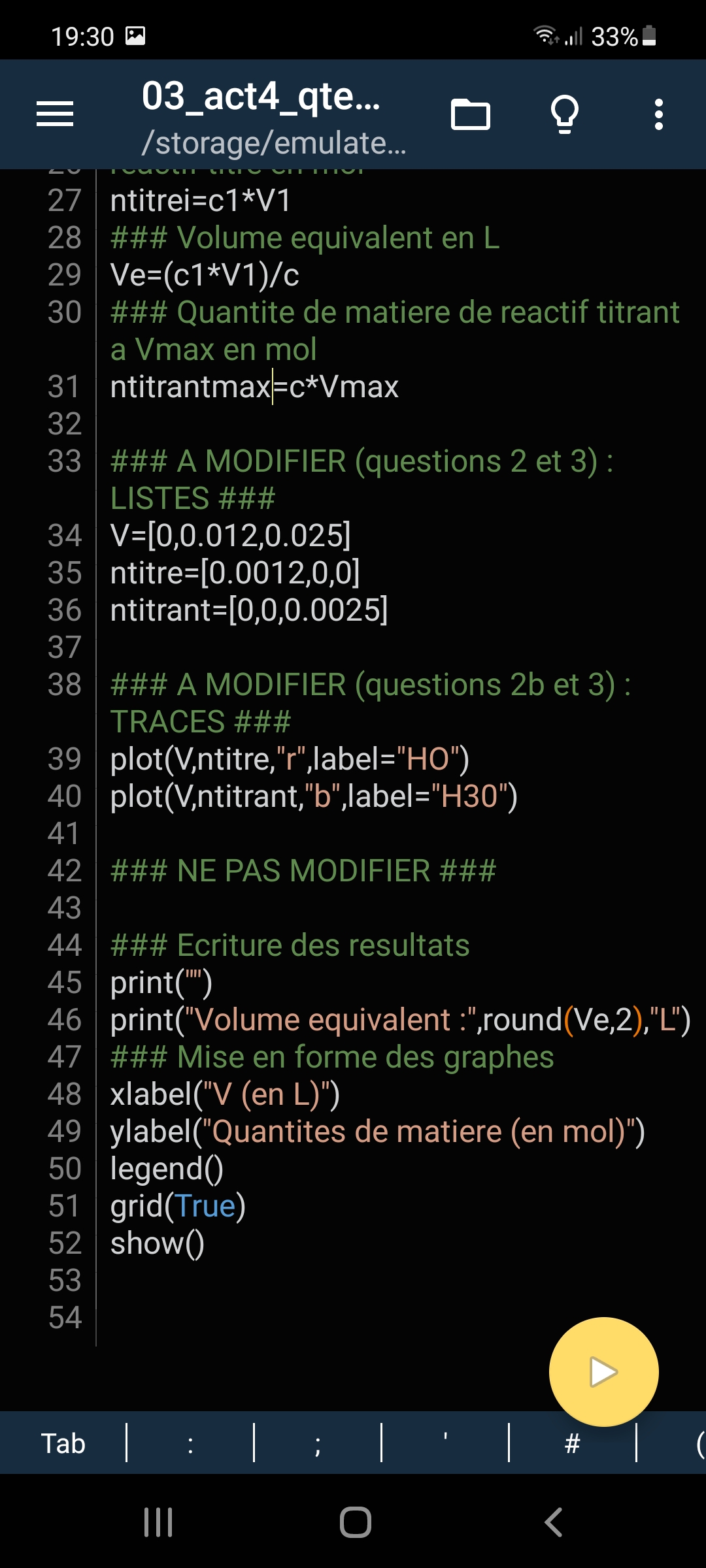Image resolution: width=706 pixels, height=1568 pixels.
Task: Tap the /storage/emulate file path
Action: point(274,143)
